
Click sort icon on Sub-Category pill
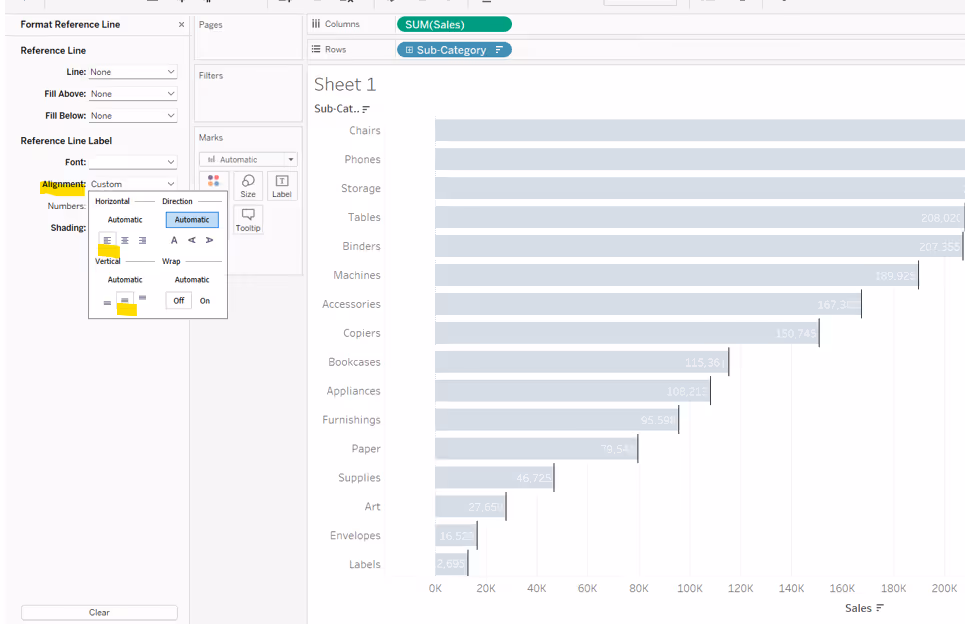click(499, 50)
